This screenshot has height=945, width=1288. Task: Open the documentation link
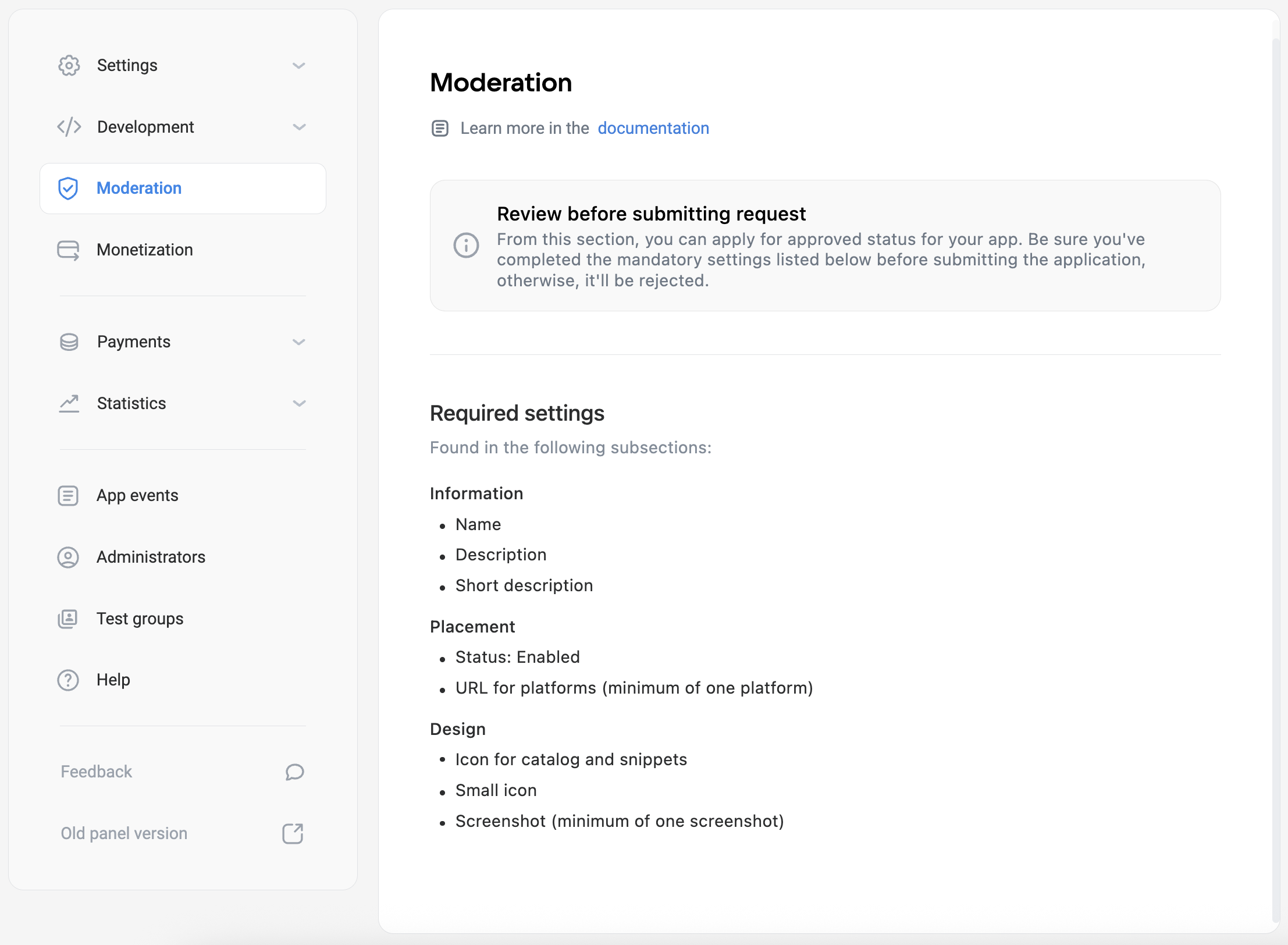[653, 128]
